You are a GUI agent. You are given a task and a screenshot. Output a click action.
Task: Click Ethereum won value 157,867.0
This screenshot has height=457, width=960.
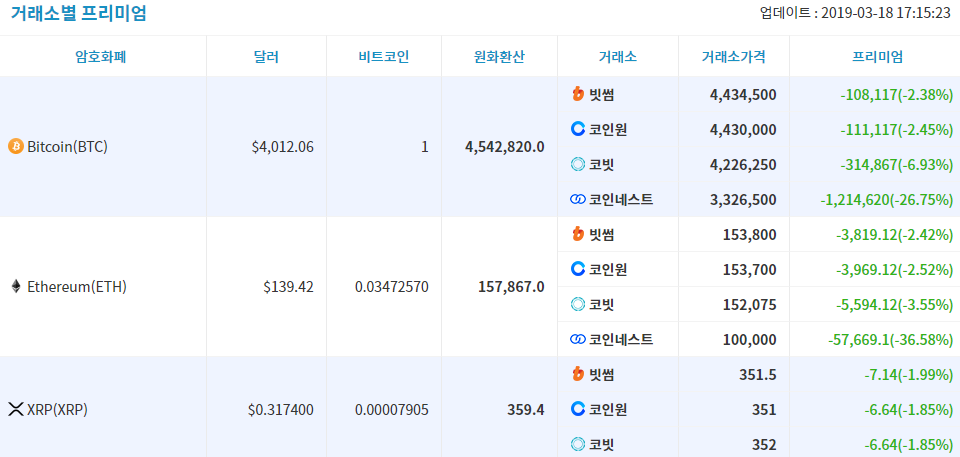point(511,287)
